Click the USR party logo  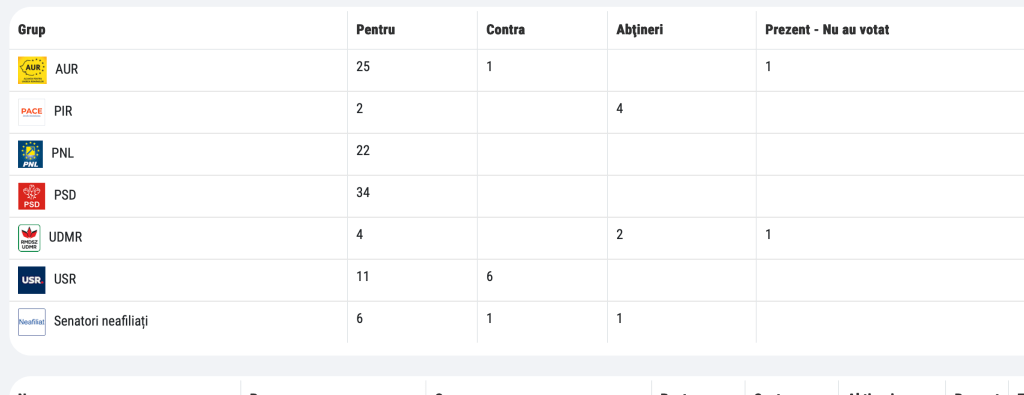[x=31, y=280]
